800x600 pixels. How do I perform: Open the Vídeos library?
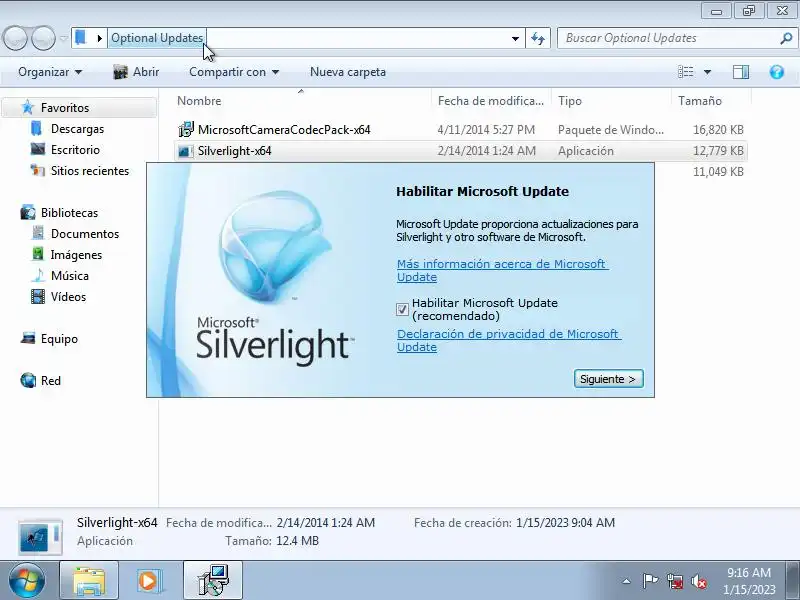(x=68, y=297)
